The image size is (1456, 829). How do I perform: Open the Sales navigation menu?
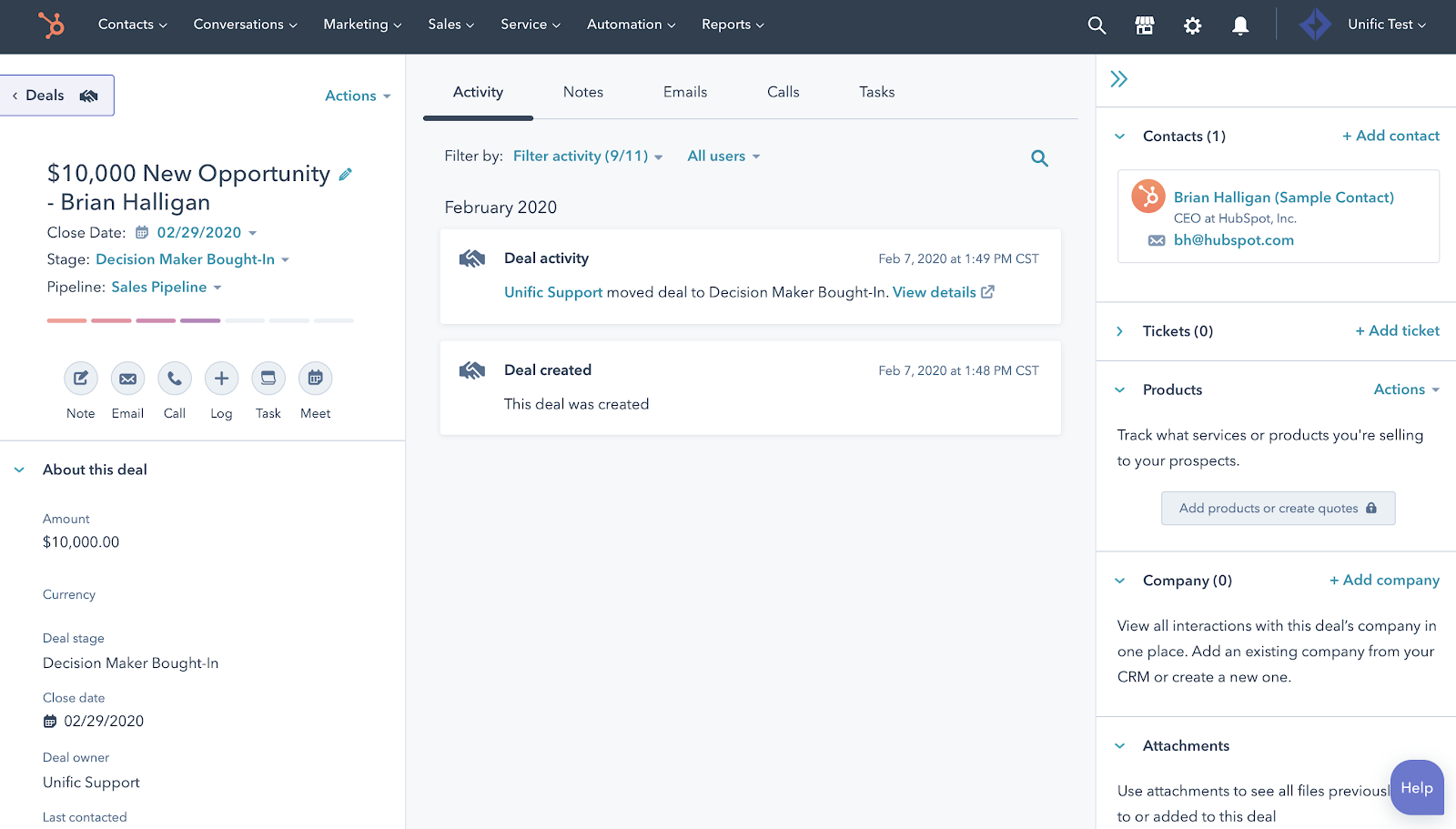[x=451, y=25]
